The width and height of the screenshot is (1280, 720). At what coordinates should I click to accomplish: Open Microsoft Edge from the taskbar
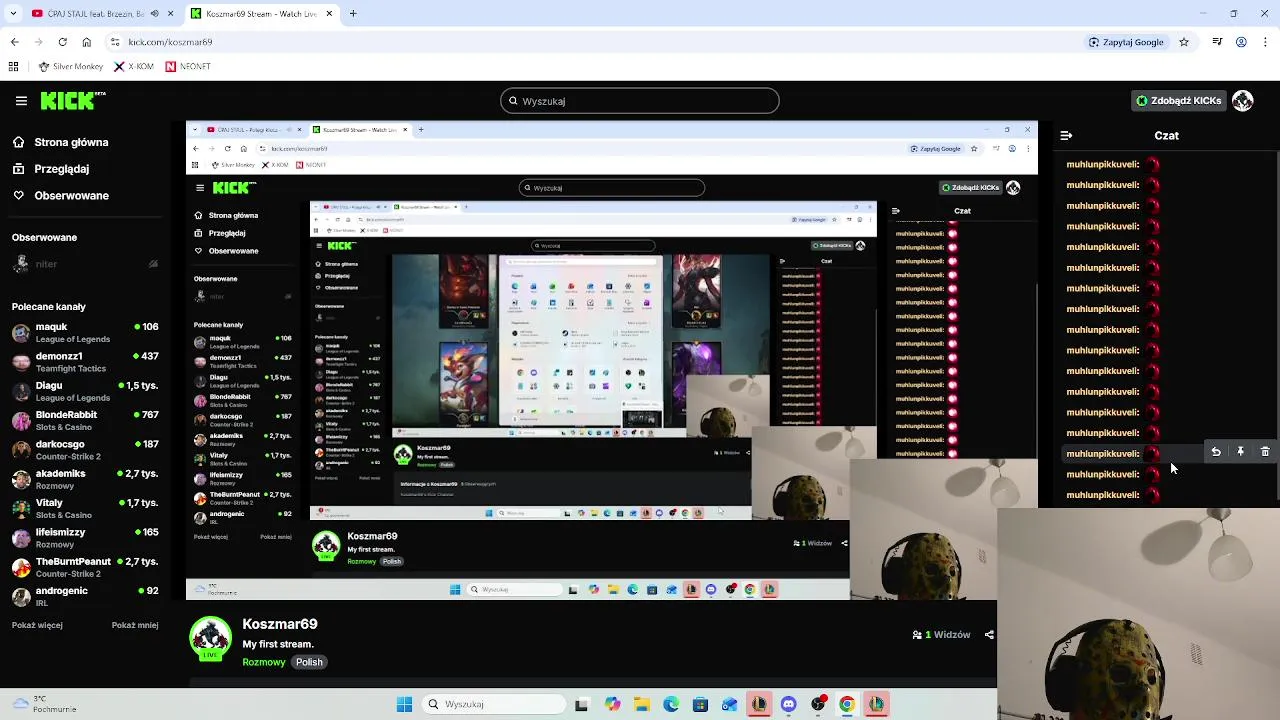pyautogui.click(x=671, y=704)
